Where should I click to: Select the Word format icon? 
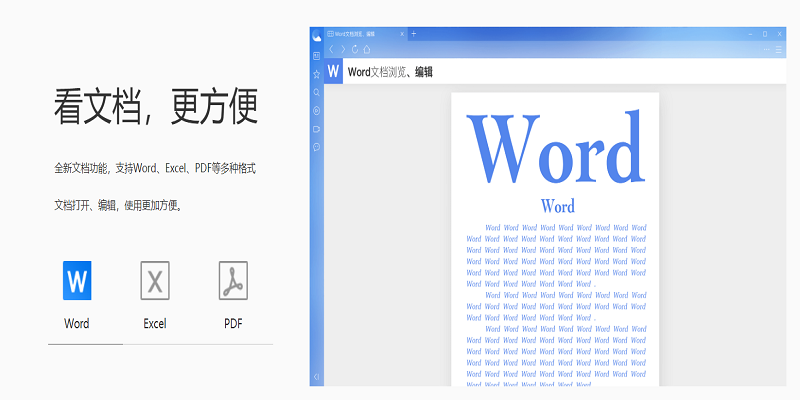pyautogui.click(x=77, y=281)
